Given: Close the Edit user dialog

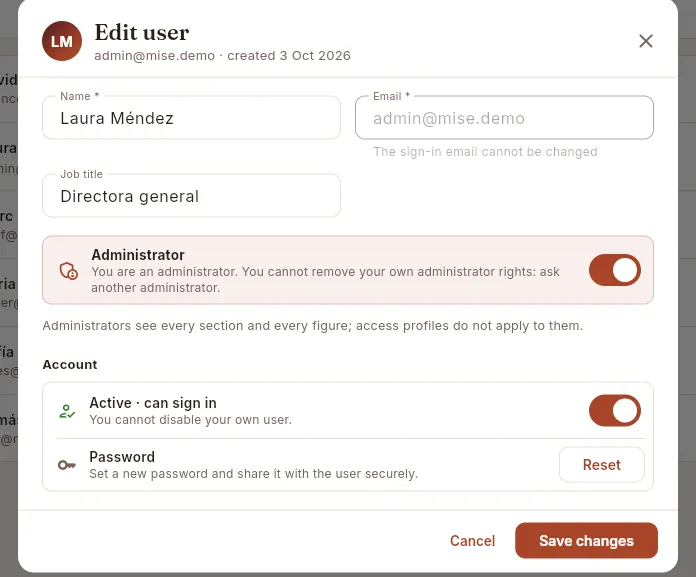Looking at the screenshot, I should coord(645,41).
